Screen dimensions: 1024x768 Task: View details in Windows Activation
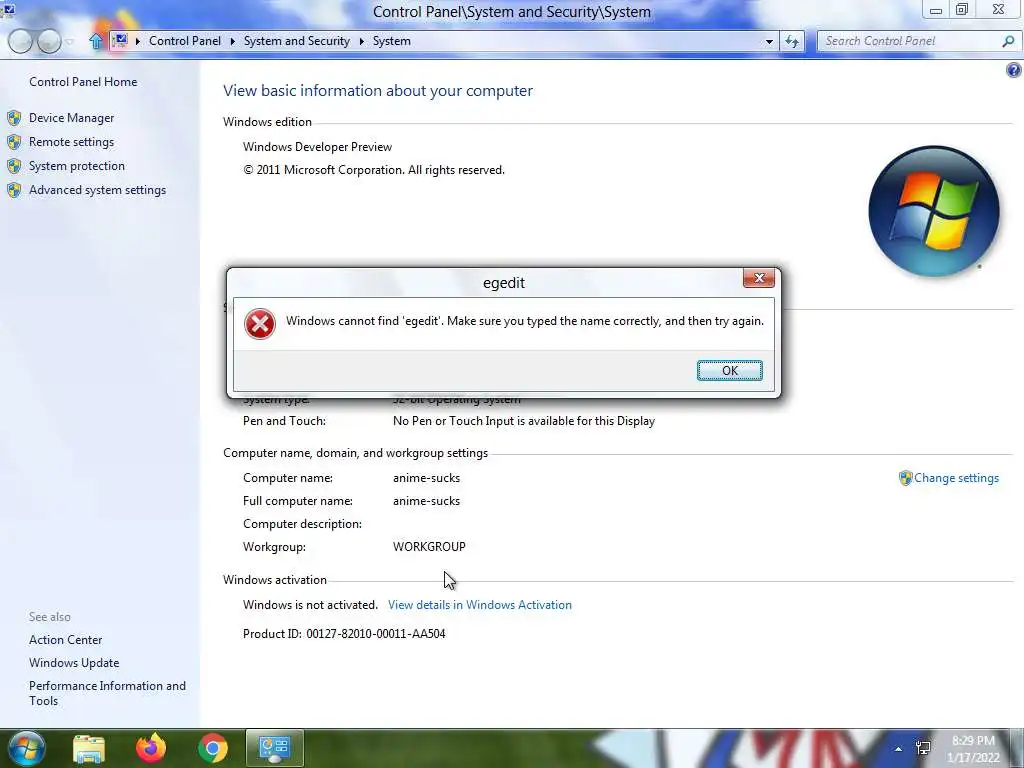pyautogui.click(x=479, y=605)
